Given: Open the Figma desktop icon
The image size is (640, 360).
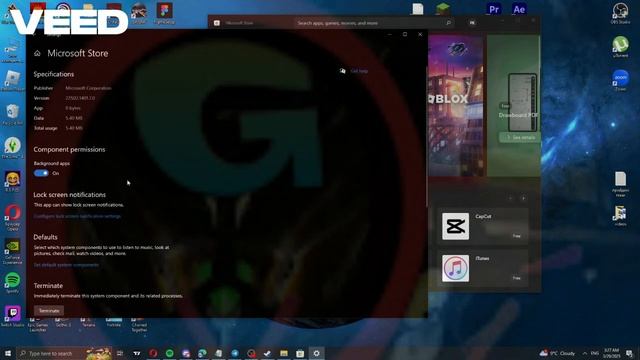Looking at the screenshot, I should (164, 13).
